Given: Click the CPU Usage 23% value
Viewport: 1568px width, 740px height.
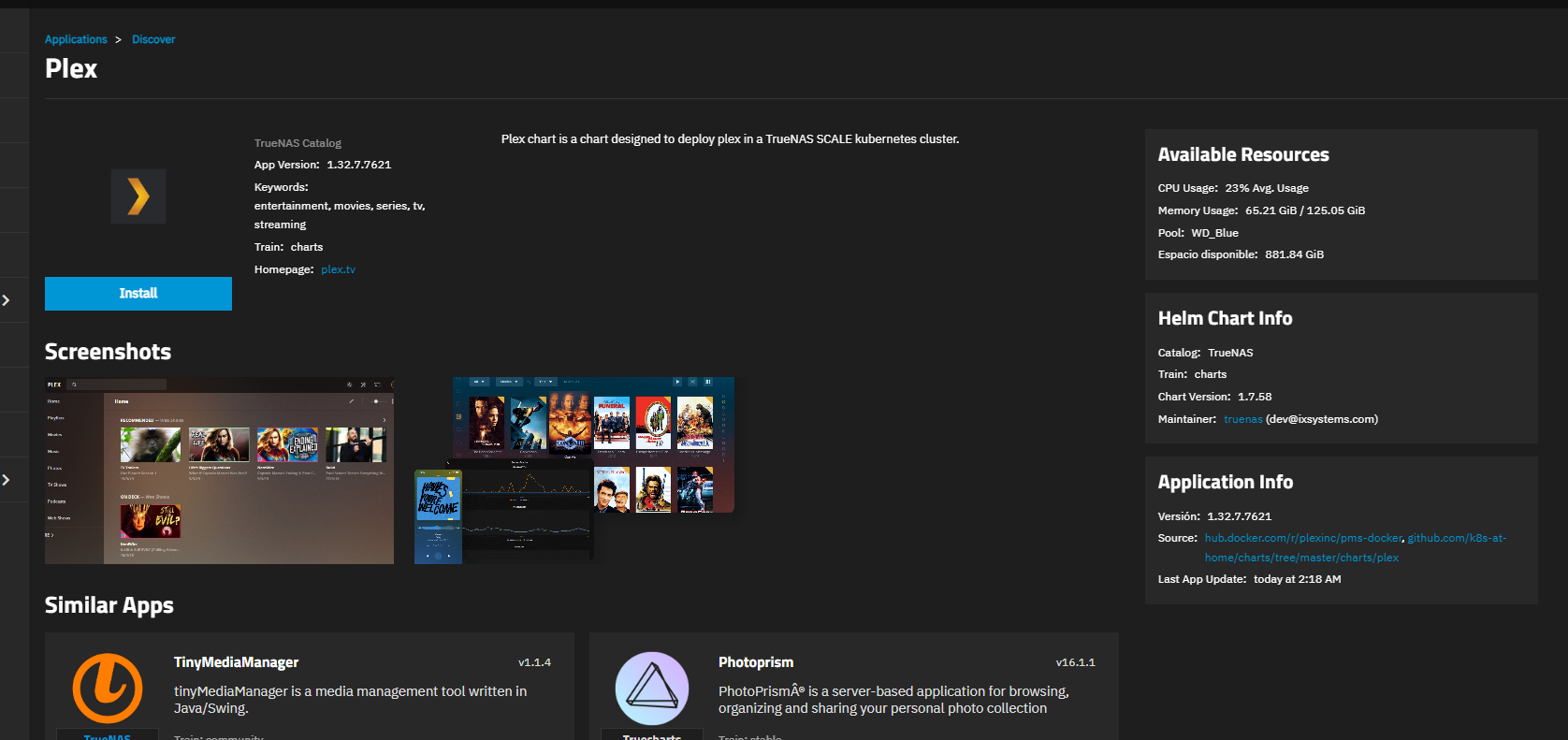Looking at the screenshot, I should click(1267, 188).
